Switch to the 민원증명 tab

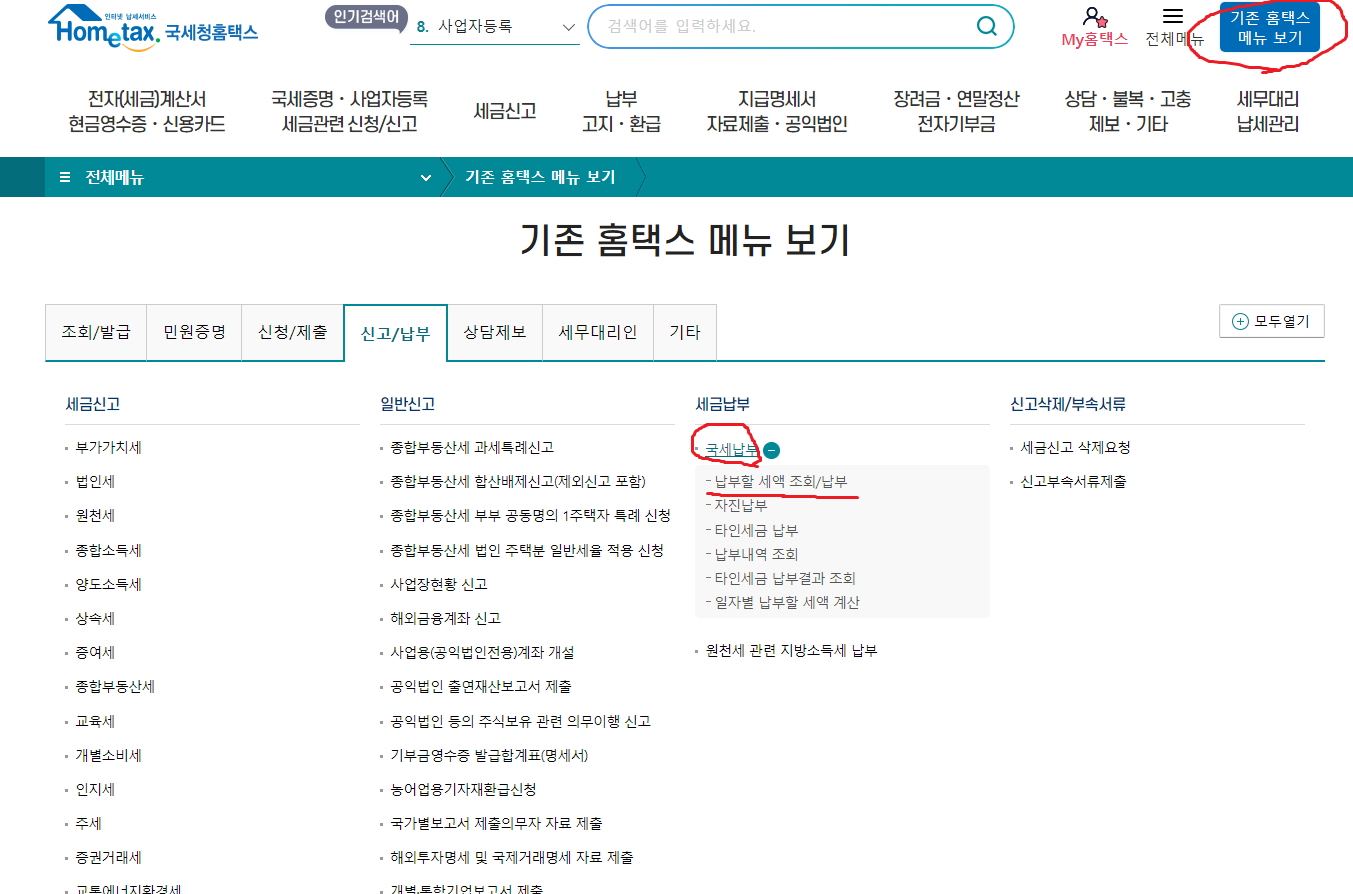(x=194, y=332)
